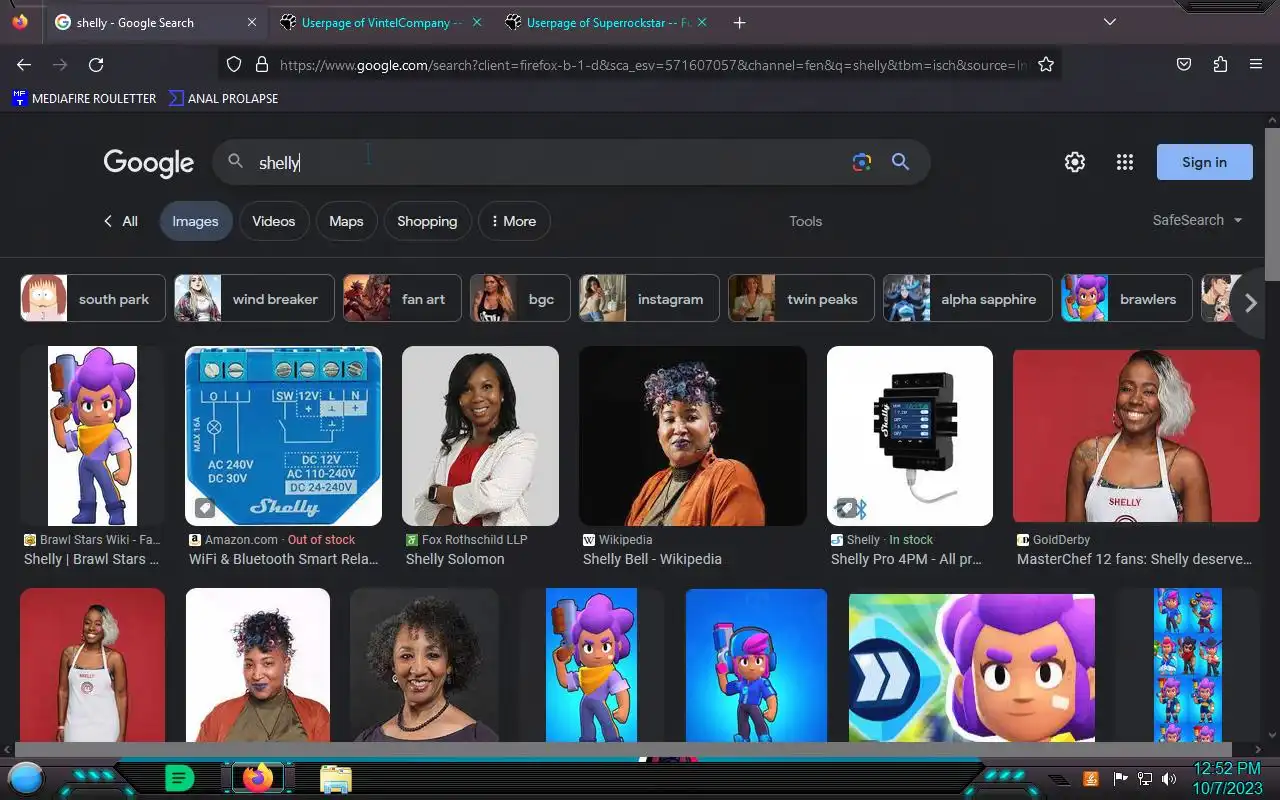Open Shelly Pro 4PM product image
This screenshot has height=800, width=1280.
point(910,436)
